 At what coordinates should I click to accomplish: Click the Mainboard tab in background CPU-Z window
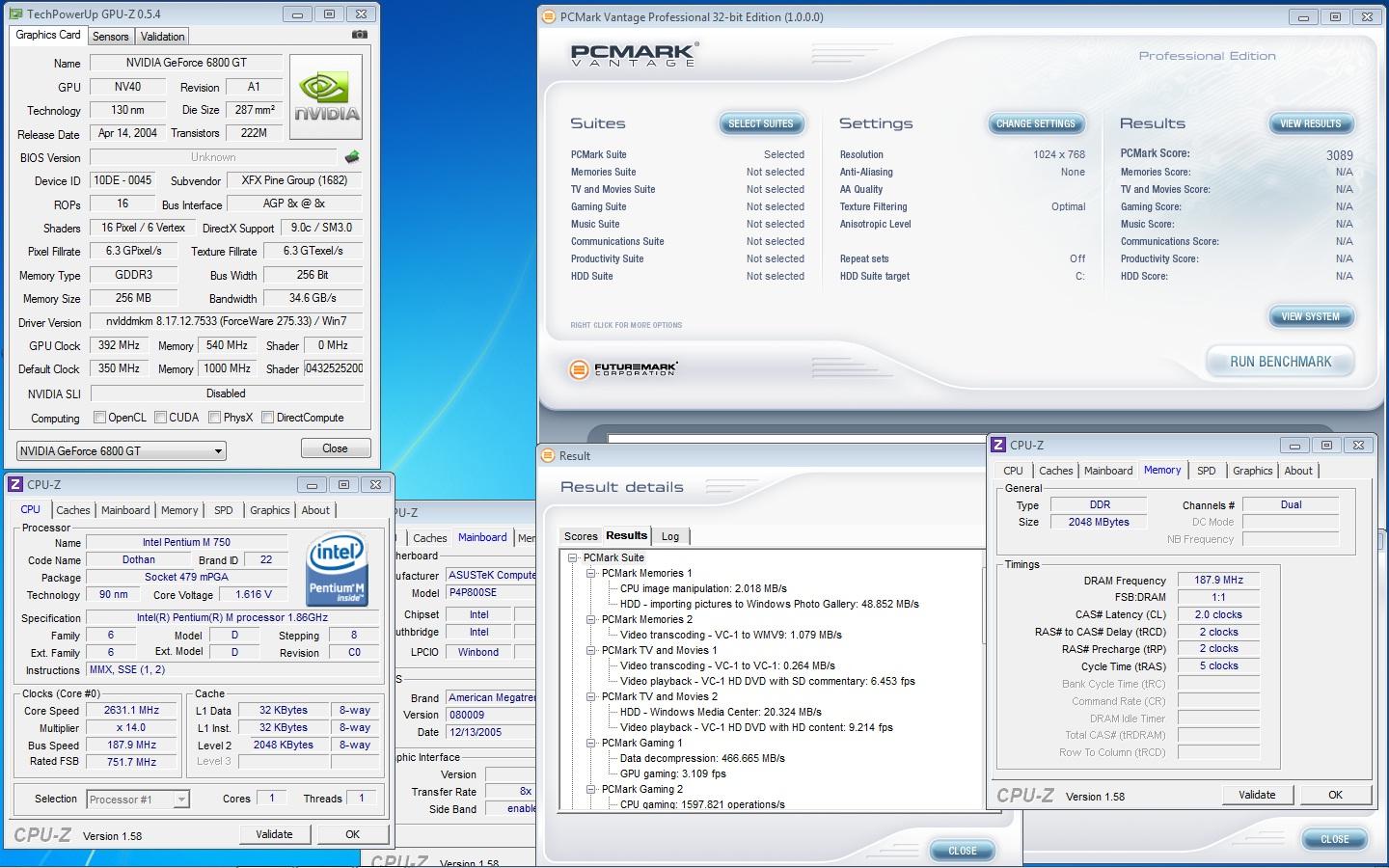(482, 537)
